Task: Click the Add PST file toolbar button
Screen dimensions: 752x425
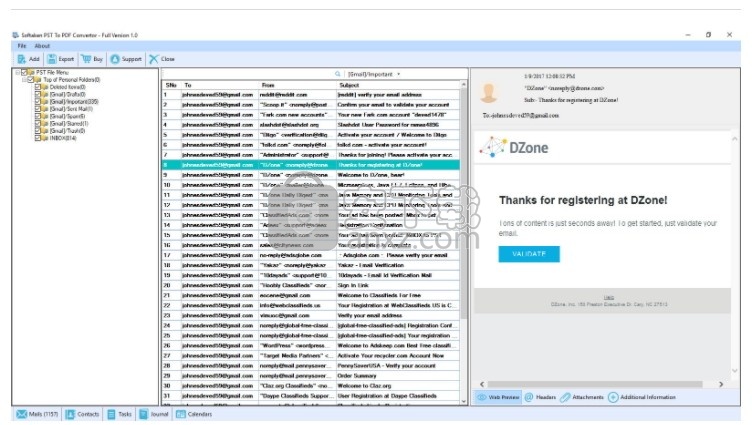Action: click(x=28, y=59)
